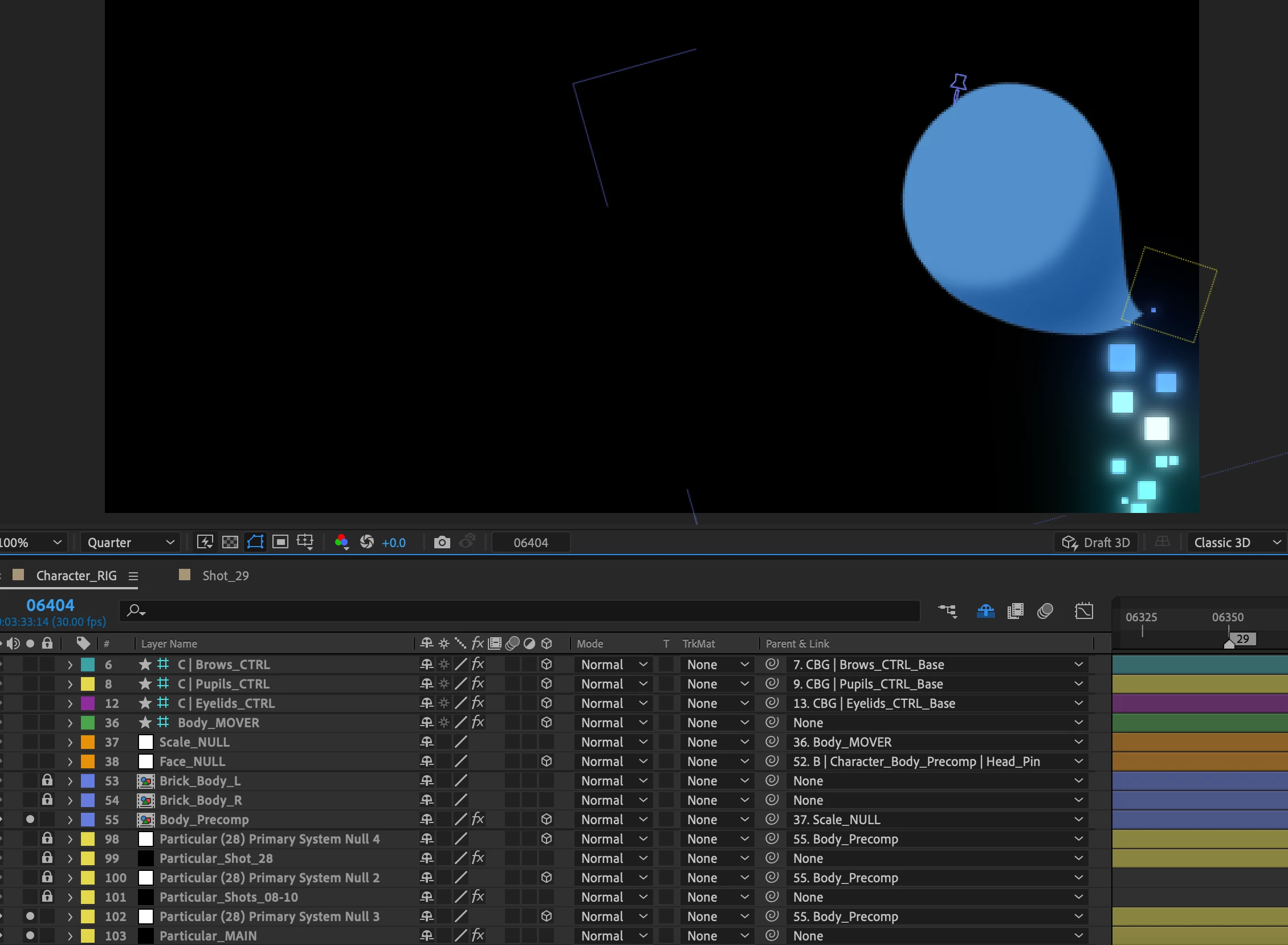Open the Classic 3D renderer dropdown

pos(1237,542)
